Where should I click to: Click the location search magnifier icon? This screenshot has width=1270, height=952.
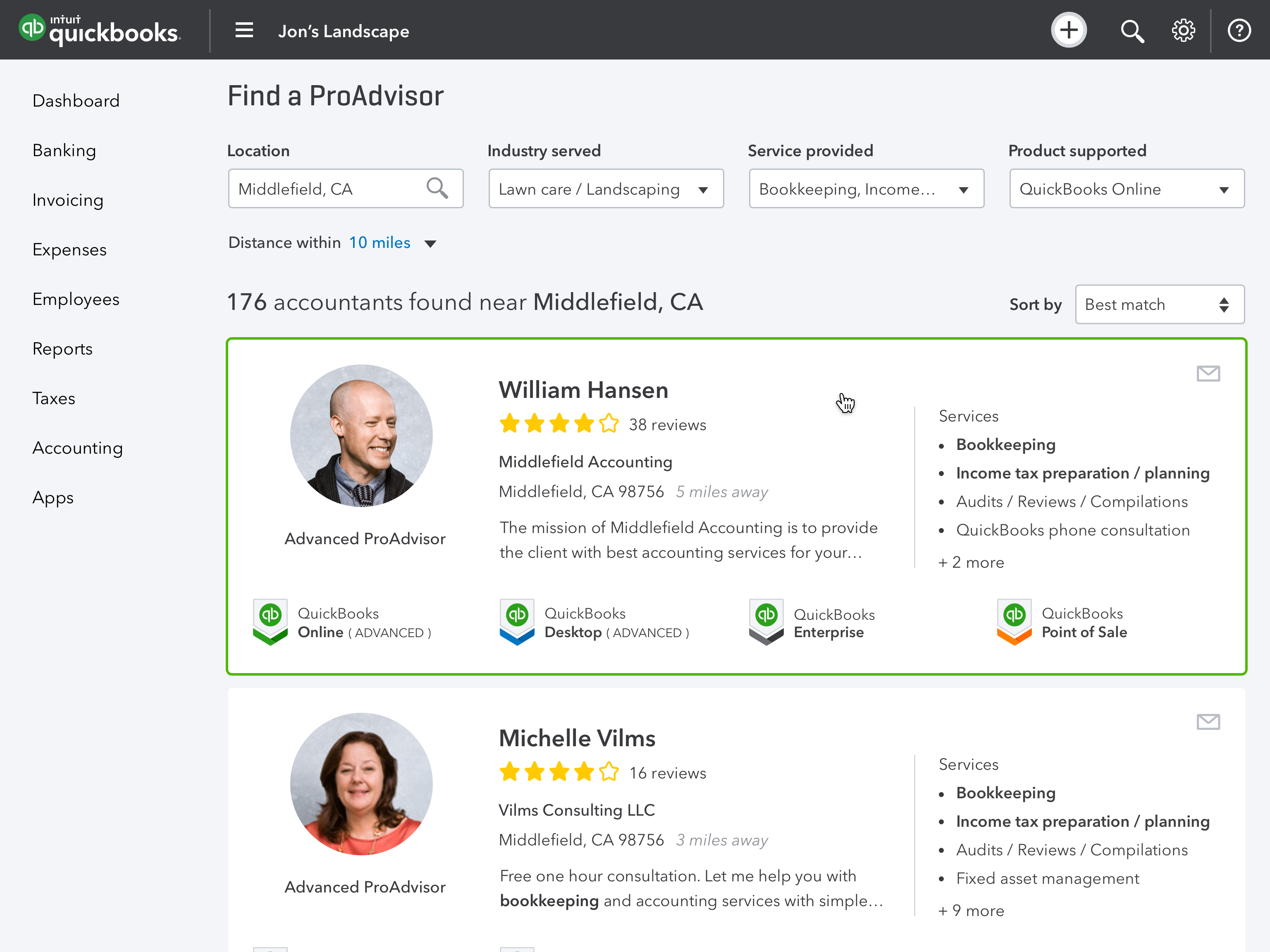(x=437, y=188)
